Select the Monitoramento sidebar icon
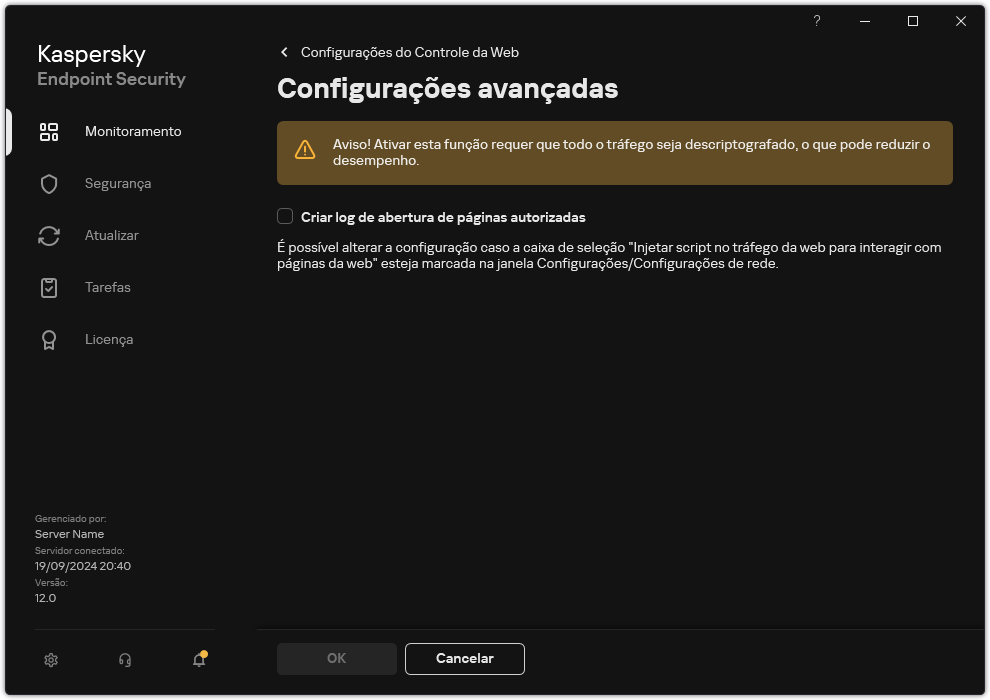 49,131
